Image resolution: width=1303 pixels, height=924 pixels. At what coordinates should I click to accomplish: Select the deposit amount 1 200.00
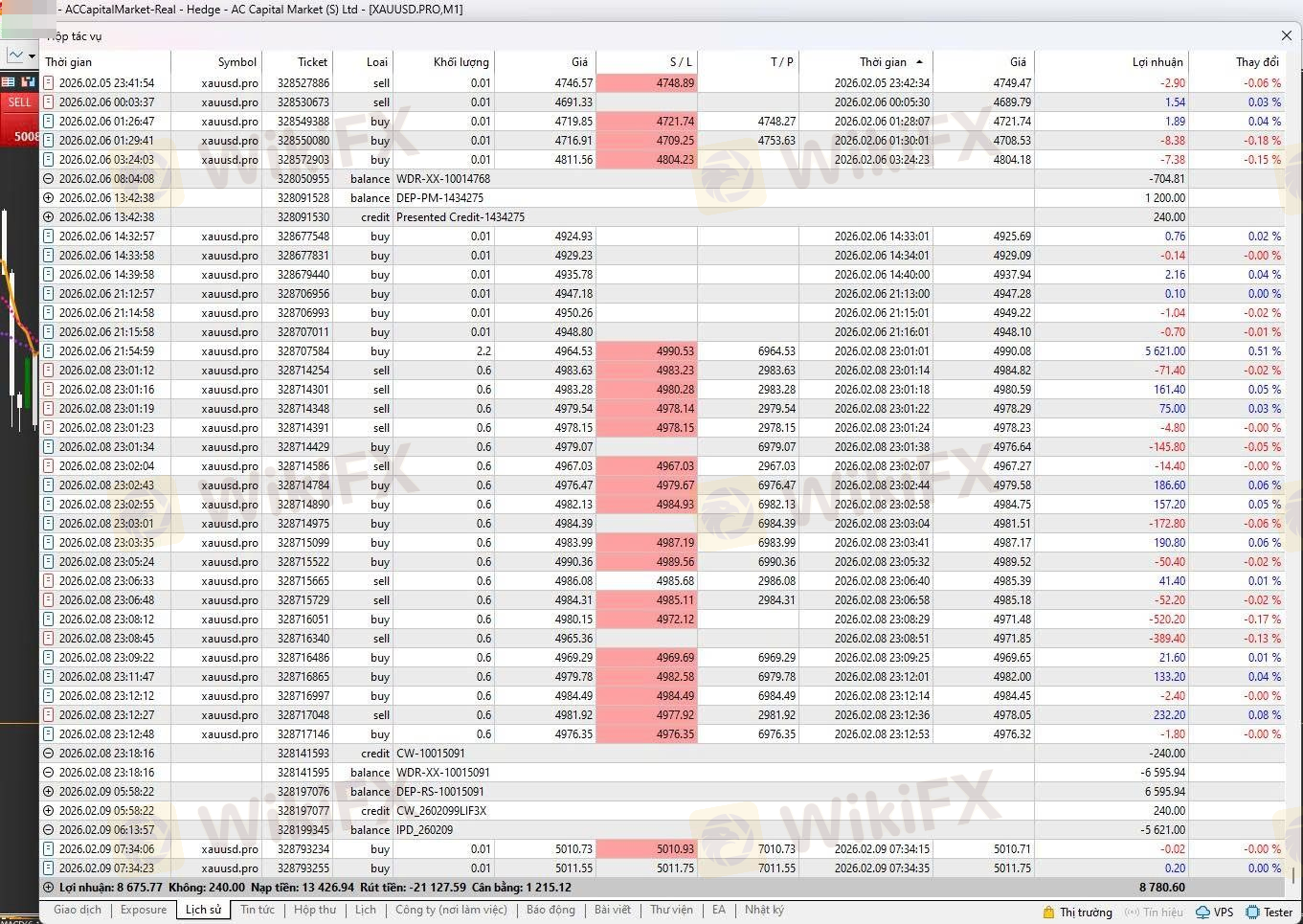coord(1165,198)
